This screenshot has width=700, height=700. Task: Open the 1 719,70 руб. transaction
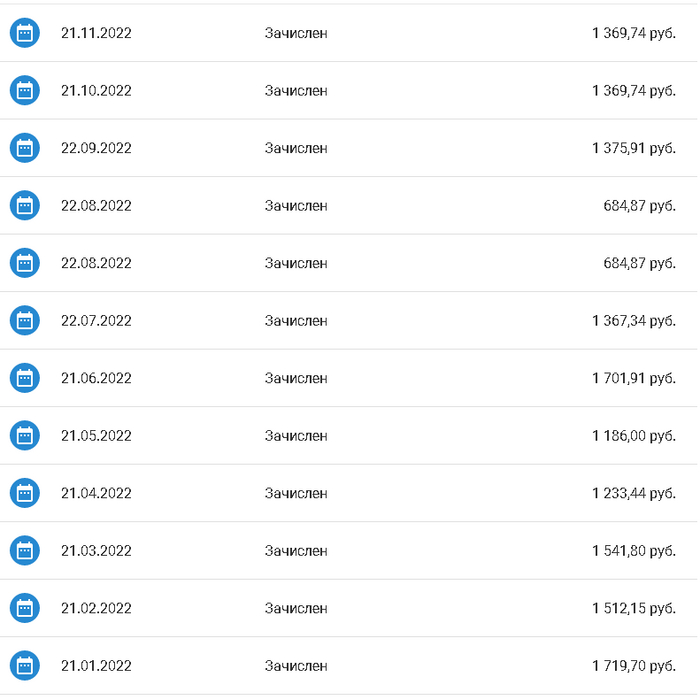coord(349,666)
